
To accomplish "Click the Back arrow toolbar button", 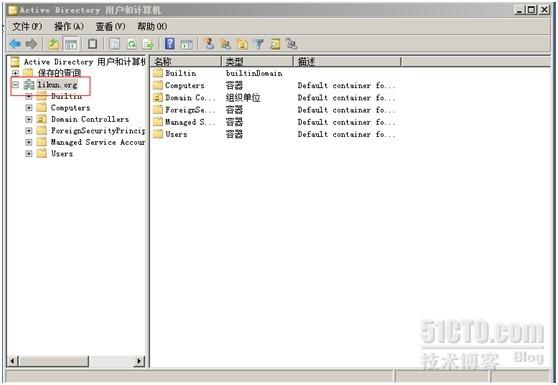I will click(15, 44).
